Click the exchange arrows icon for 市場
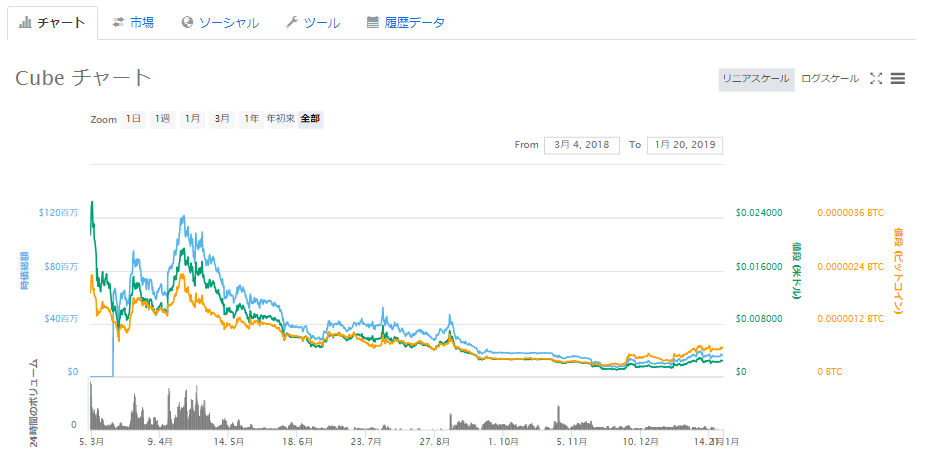The height and width of the screenshot is (463, 933). 118,22
